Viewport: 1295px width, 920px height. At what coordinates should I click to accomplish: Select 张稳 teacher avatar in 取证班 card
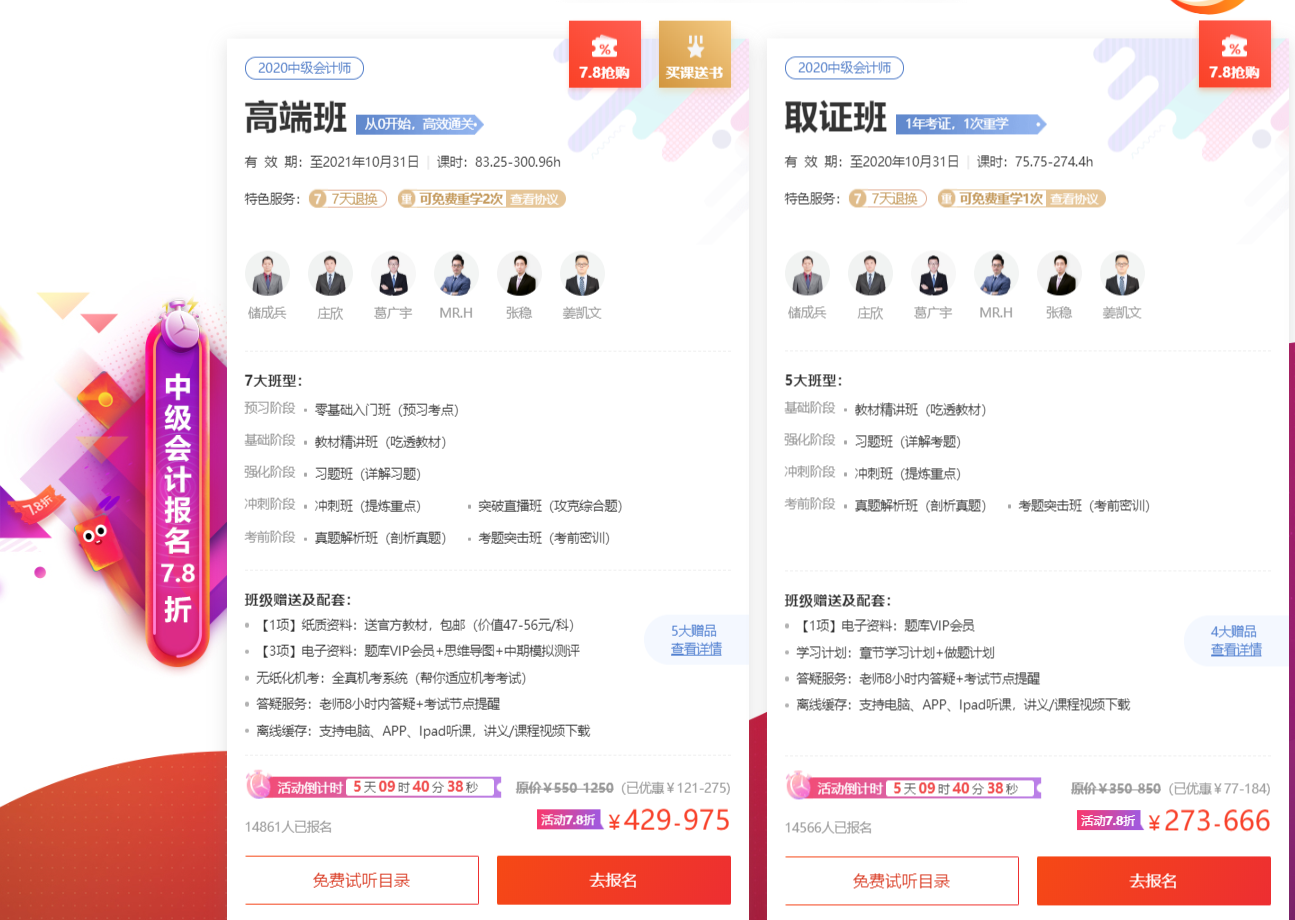click(x=1059, y=274)
